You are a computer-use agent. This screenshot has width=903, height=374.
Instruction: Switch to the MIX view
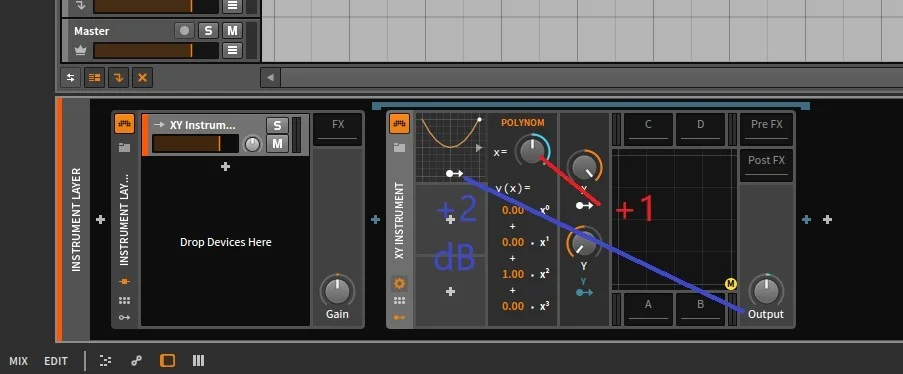click(18, 361)
